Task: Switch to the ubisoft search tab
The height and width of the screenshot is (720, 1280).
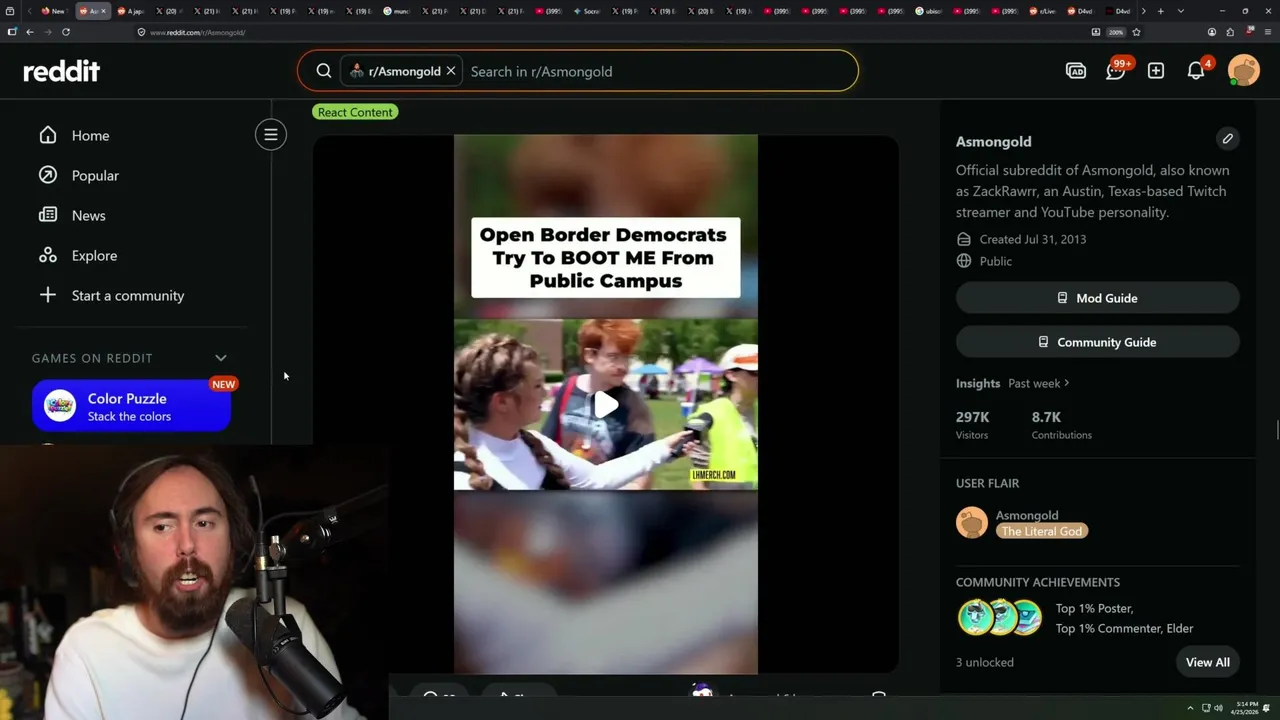Action: point(932,11)
